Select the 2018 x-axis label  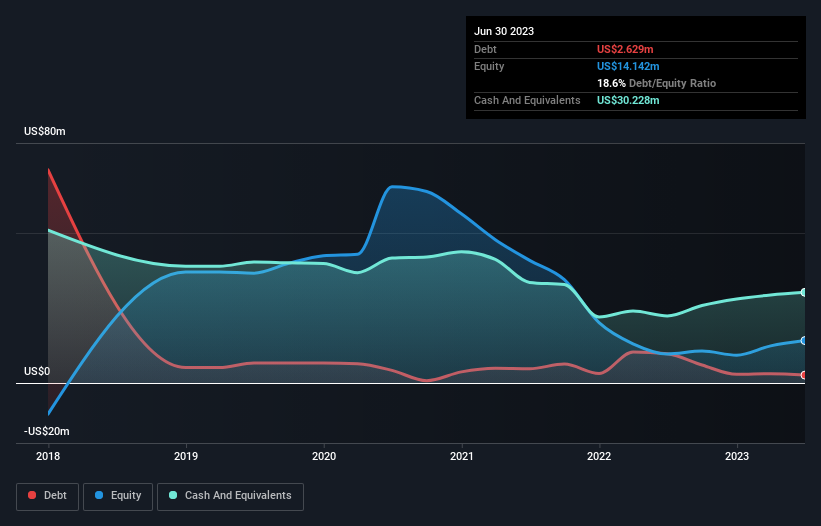click(48, 456)
